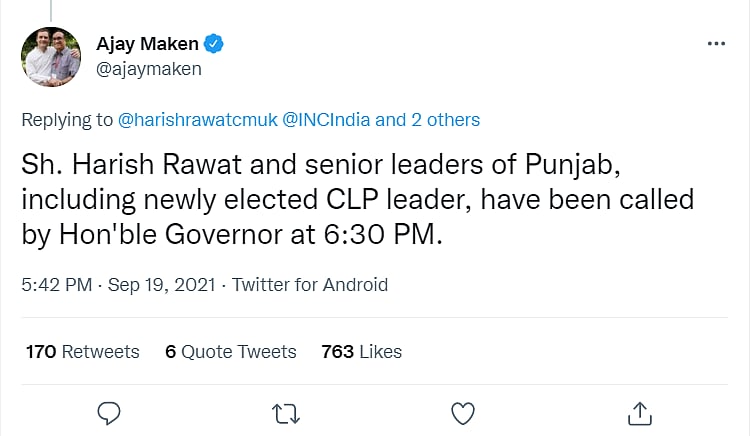Visit the @INCIndia mention link
Viewport: 756px width, 436px height.
(x=328, y=120)
